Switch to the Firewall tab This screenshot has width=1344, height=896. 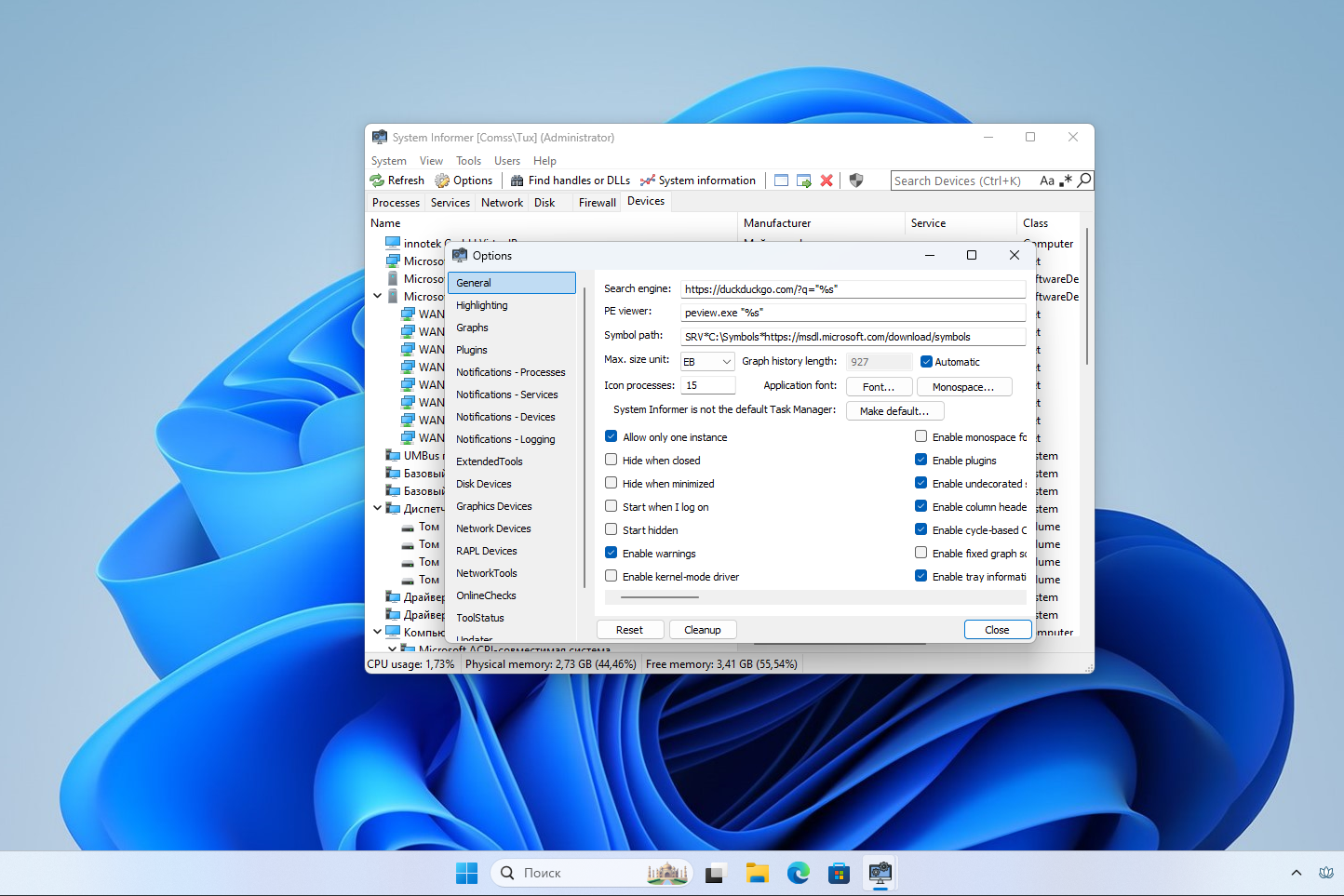(597, 203)
